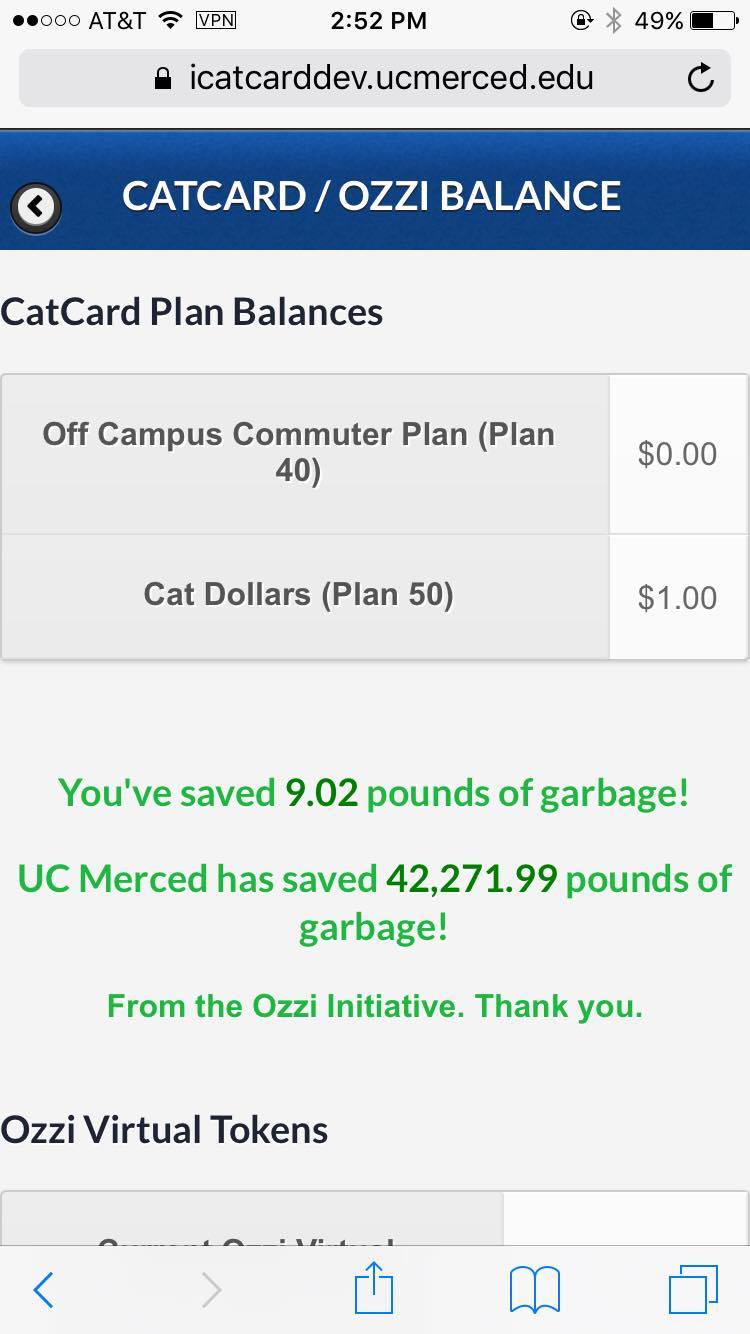Screen dimensions: 750x1334
Task: Tap the Wi-Fi signal icon
Action: (x=171, y=20)
